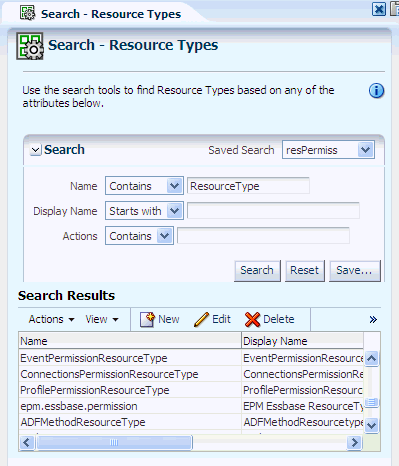Click the information icon beside the description

[376, 90]
